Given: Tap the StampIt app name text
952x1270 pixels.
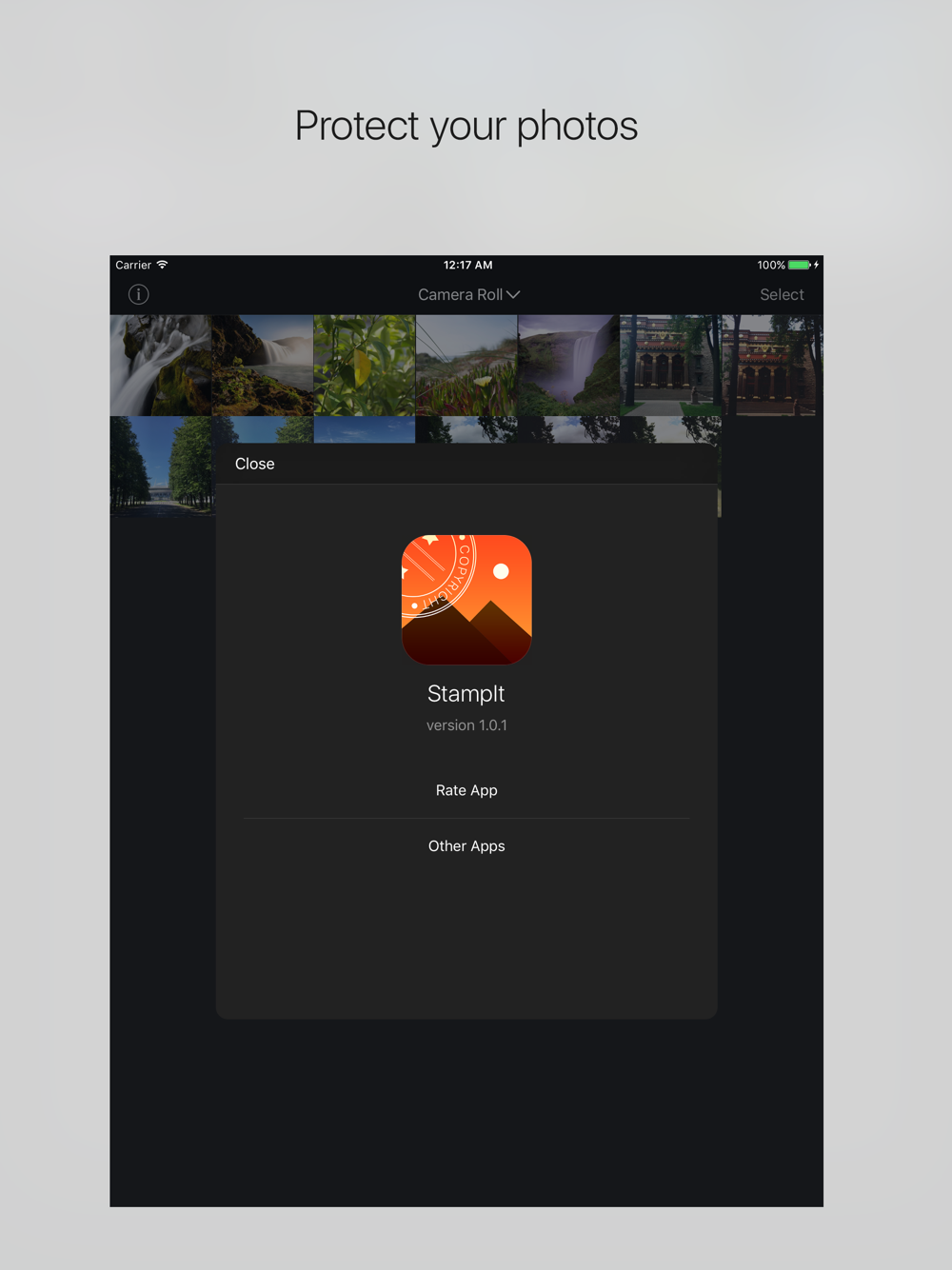Looking at the screenshot, I should 466,694.
